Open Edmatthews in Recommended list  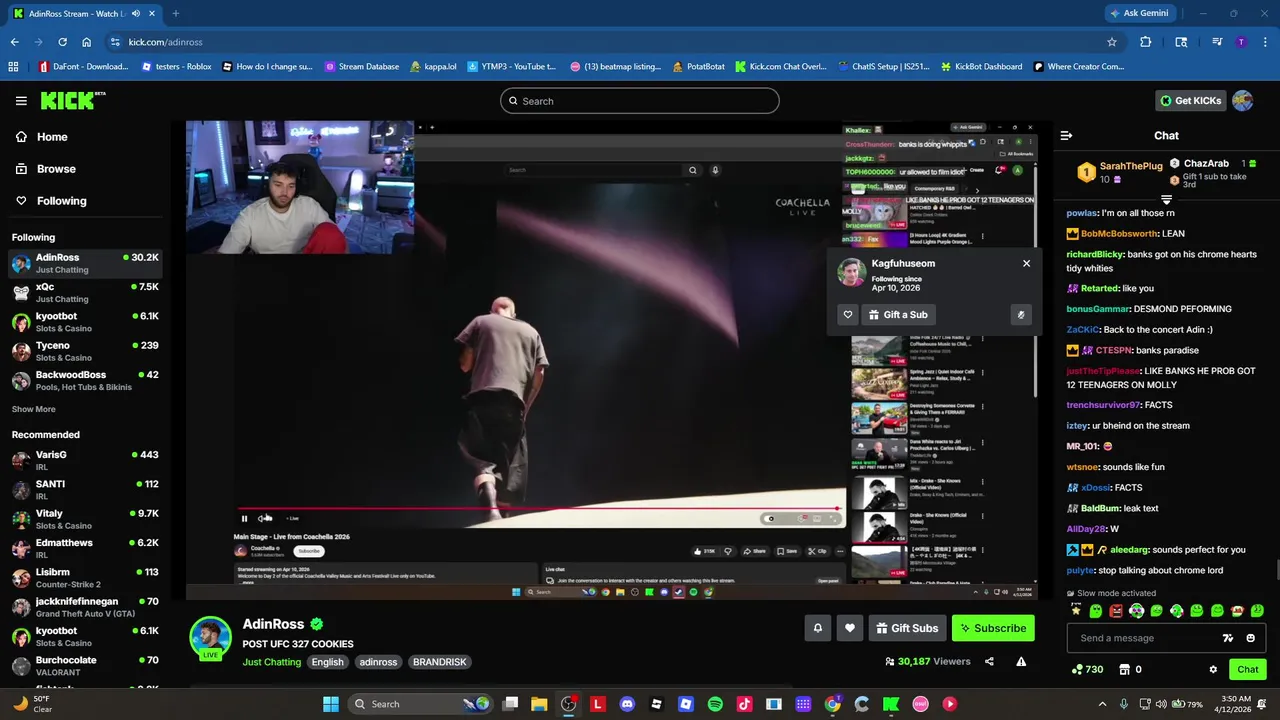(85, 548)
